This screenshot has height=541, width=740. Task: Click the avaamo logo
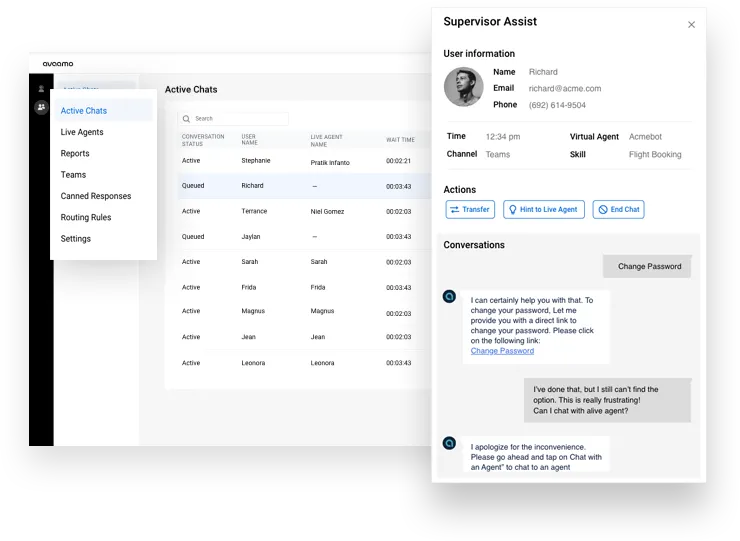tap(58, 64)
